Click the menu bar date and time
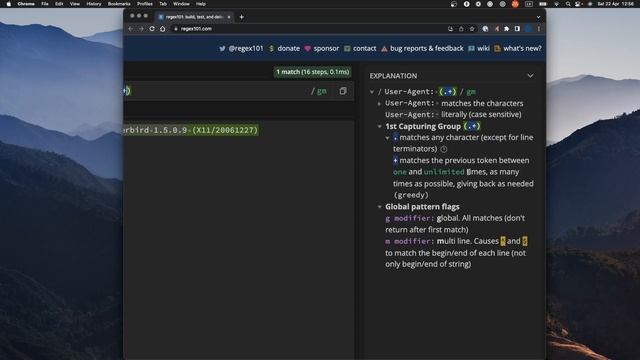The width and height of the screenshot is (640, 360). (616, 4)
